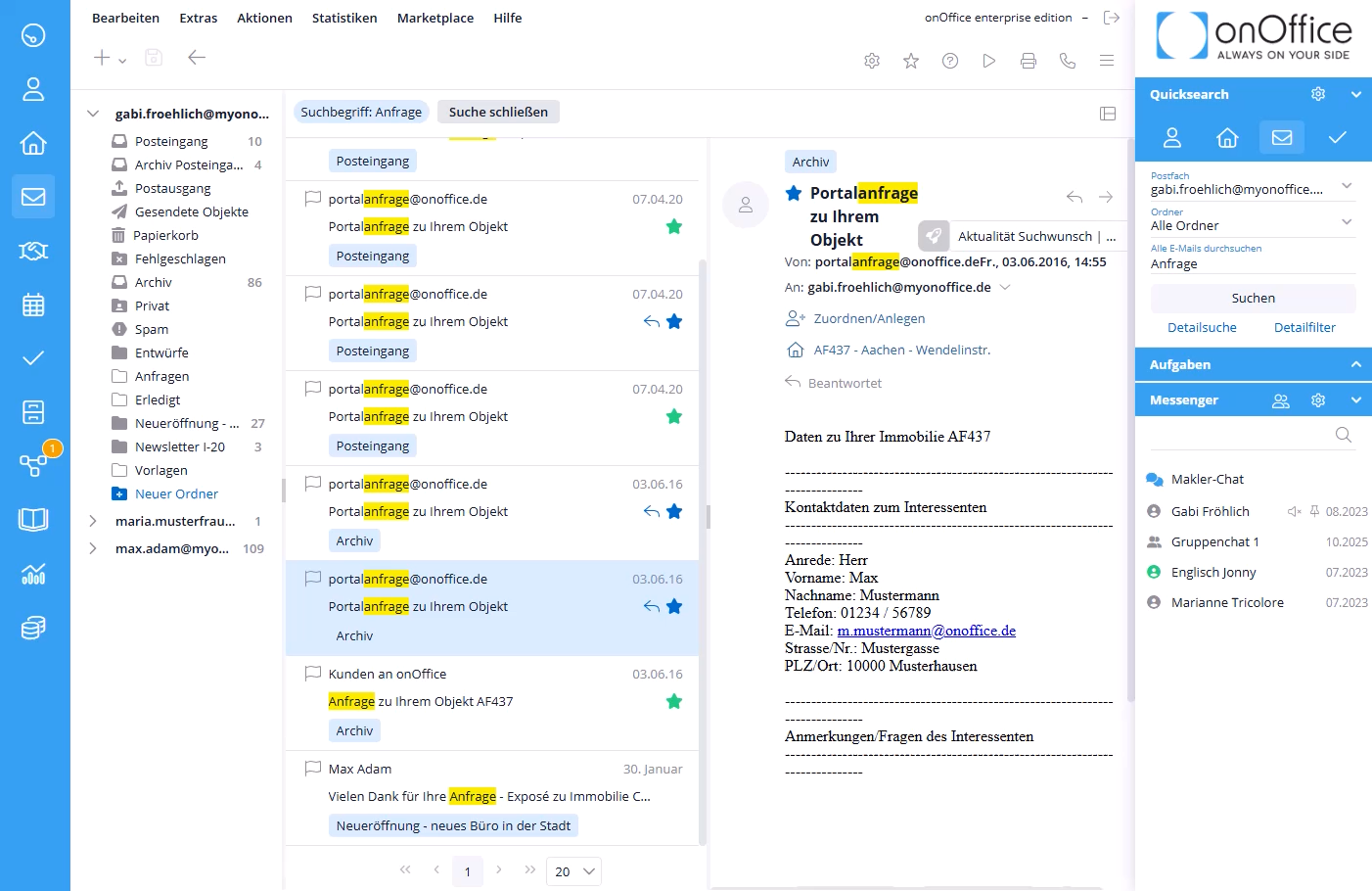Viewport: 1372px width, 891px height.
Task: Open the calendar module in sidebar
Action: pos(33,305)
